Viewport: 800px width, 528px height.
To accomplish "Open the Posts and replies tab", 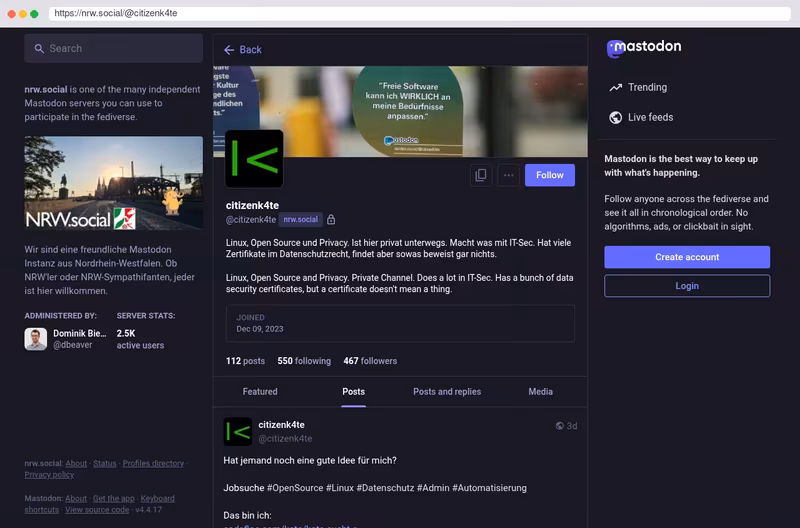I will pyautogui.click(x=447, y=391).
